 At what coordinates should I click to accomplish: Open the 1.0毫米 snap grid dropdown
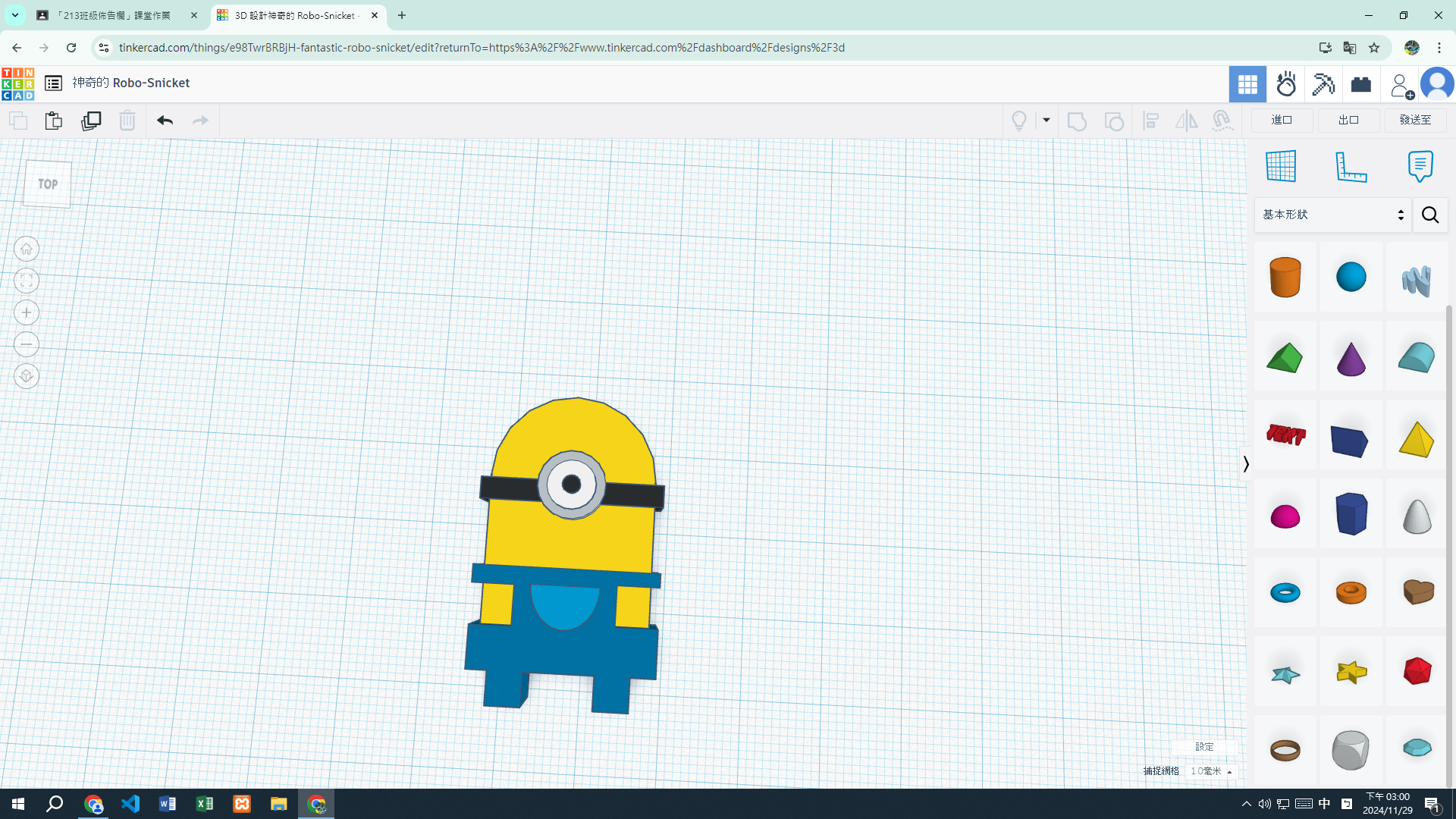(x=1211, y=770)
